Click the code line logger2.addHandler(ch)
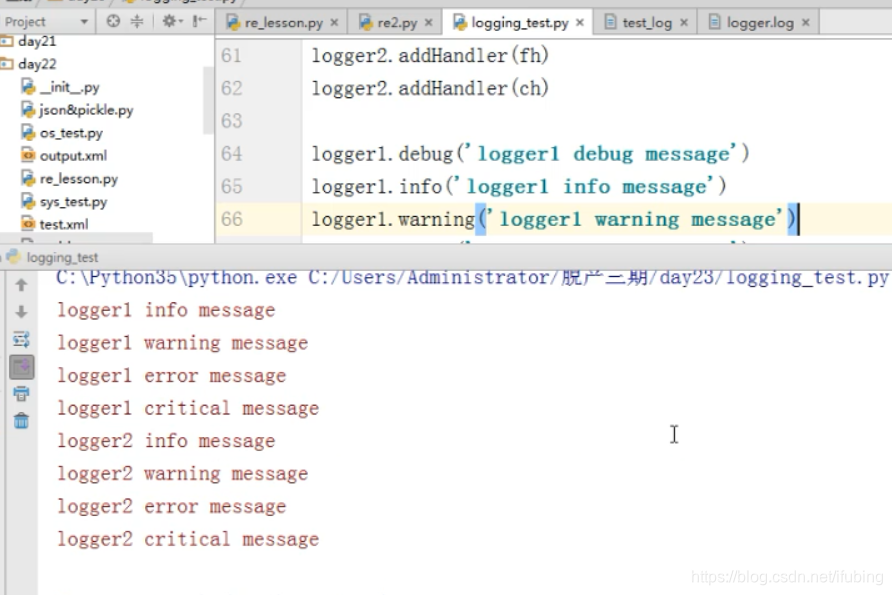This screenshot has height=595, width=892. 430,88
